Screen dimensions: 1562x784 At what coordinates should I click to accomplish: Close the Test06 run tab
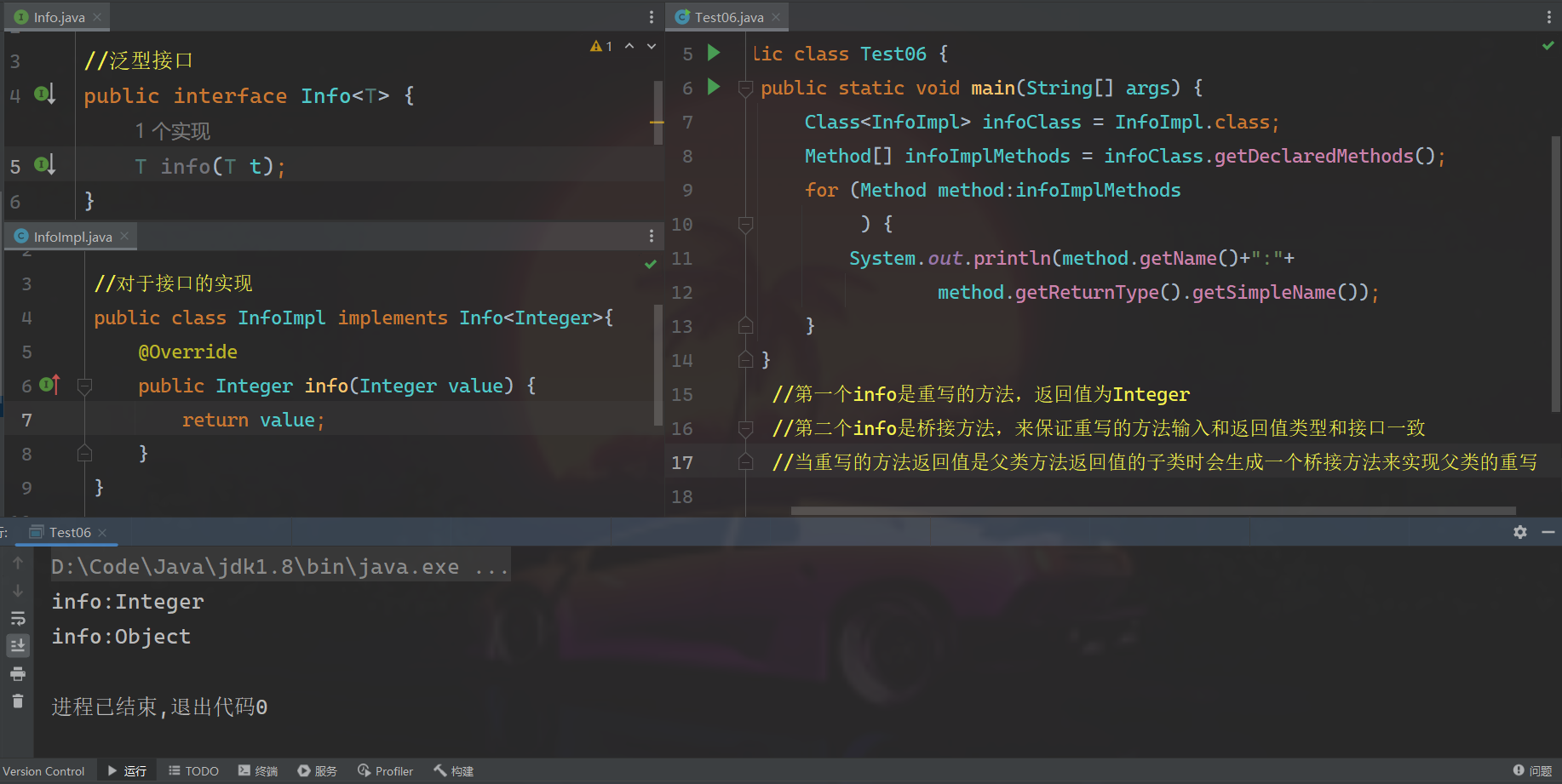click(102, 533)
